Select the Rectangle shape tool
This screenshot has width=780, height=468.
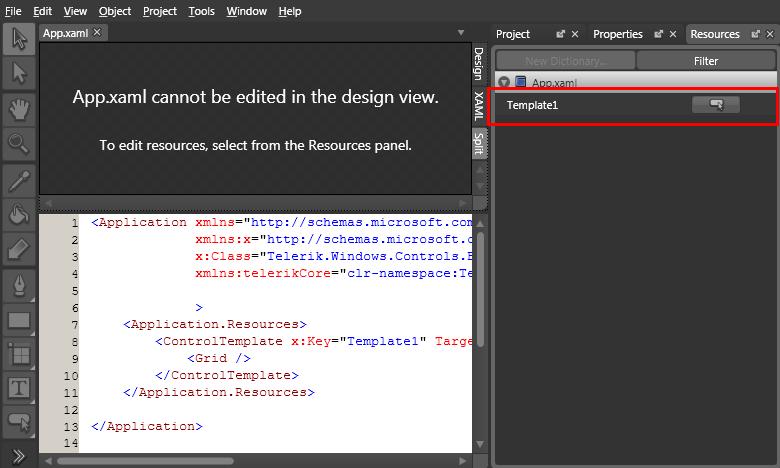pyautogui.click(x=19, y=320)
